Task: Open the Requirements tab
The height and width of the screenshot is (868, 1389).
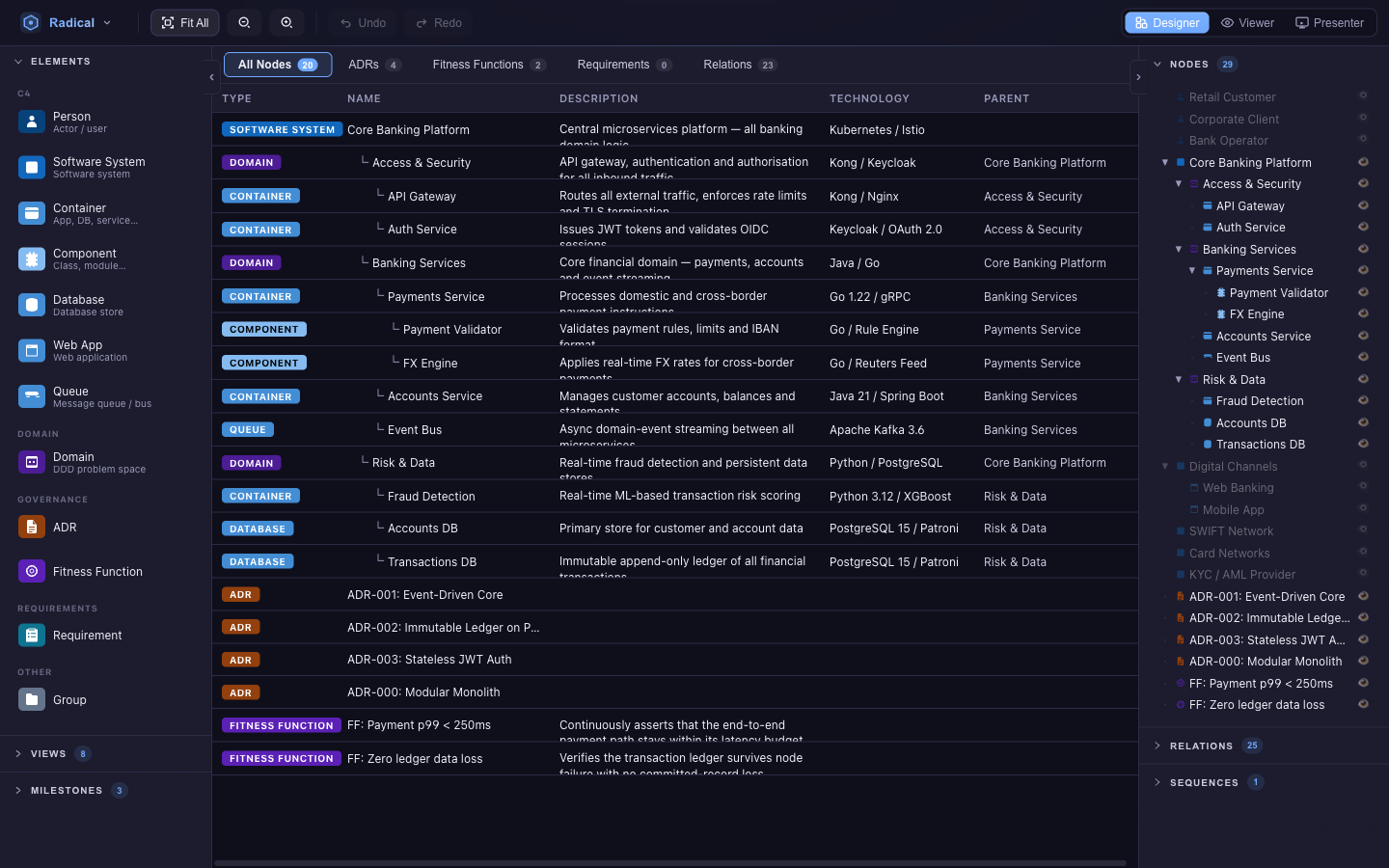Action: click(x=624, y=65)
